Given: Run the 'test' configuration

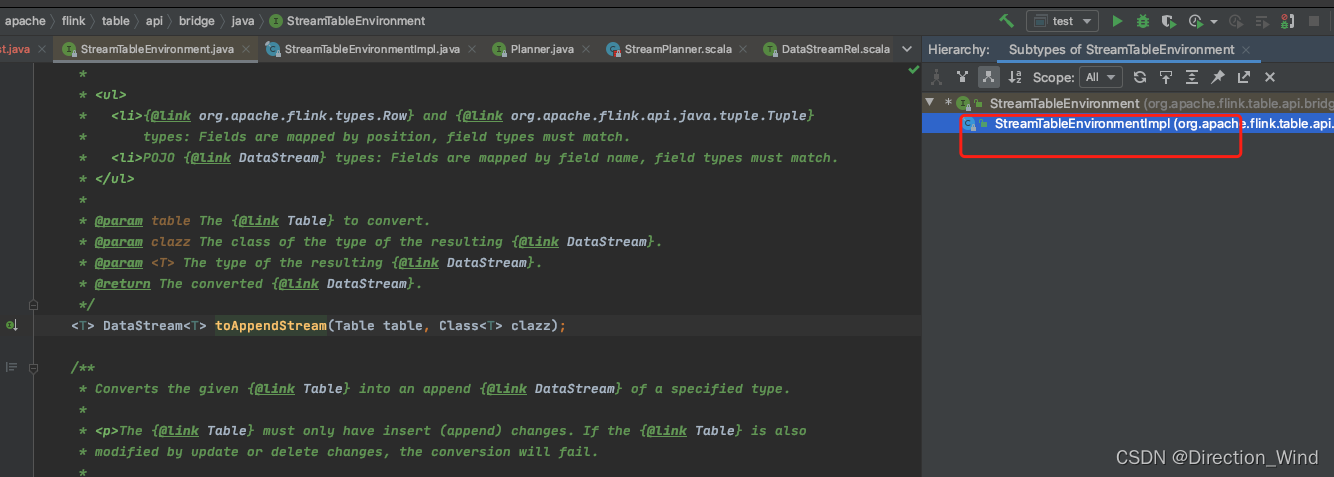Looking at the screenshot, I should tap(1118, 21).
